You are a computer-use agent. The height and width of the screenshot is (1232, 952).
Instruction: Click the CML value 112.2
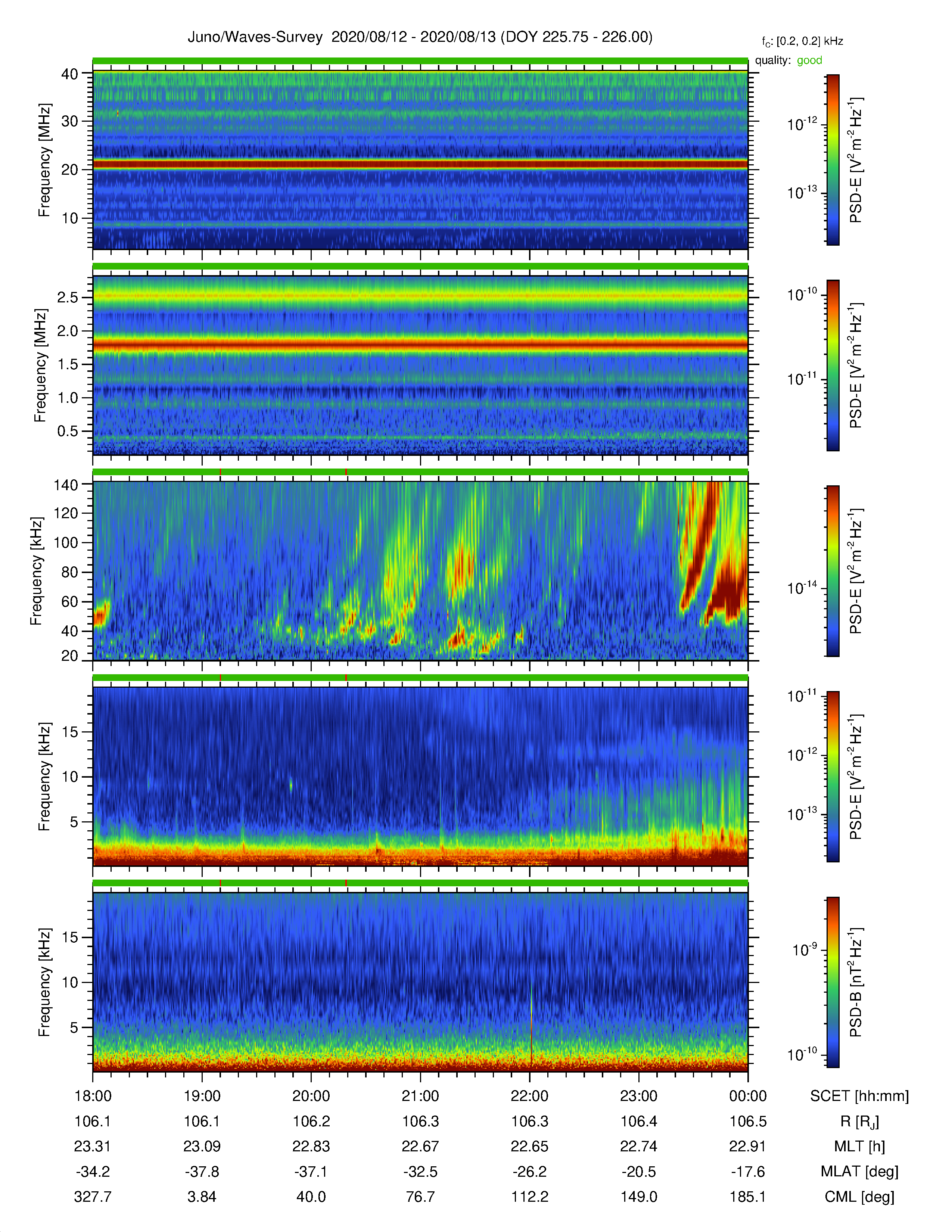point(530,1197)
